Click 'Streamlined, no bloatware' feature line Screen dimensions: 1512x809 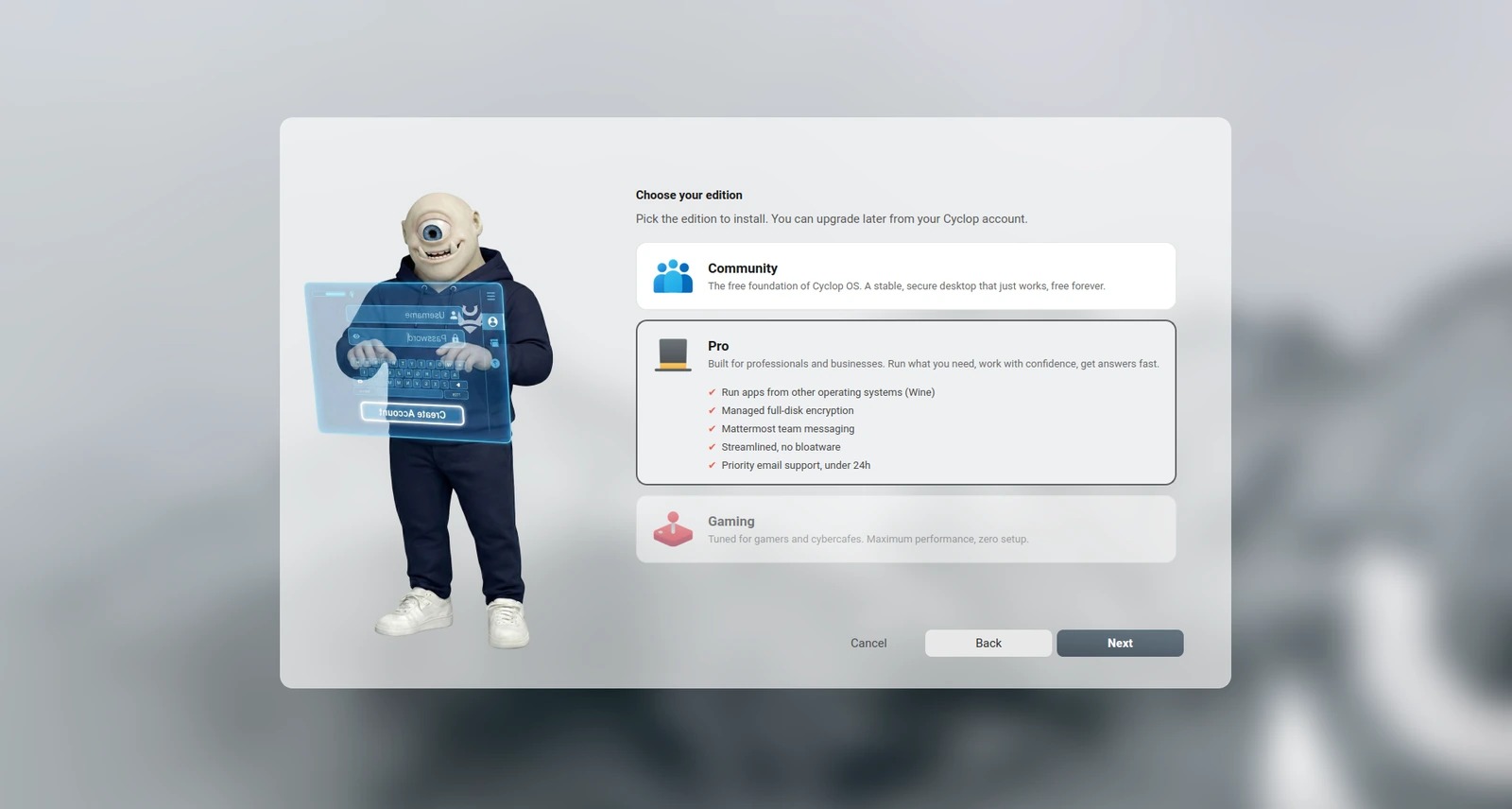(x=781, y=447)
